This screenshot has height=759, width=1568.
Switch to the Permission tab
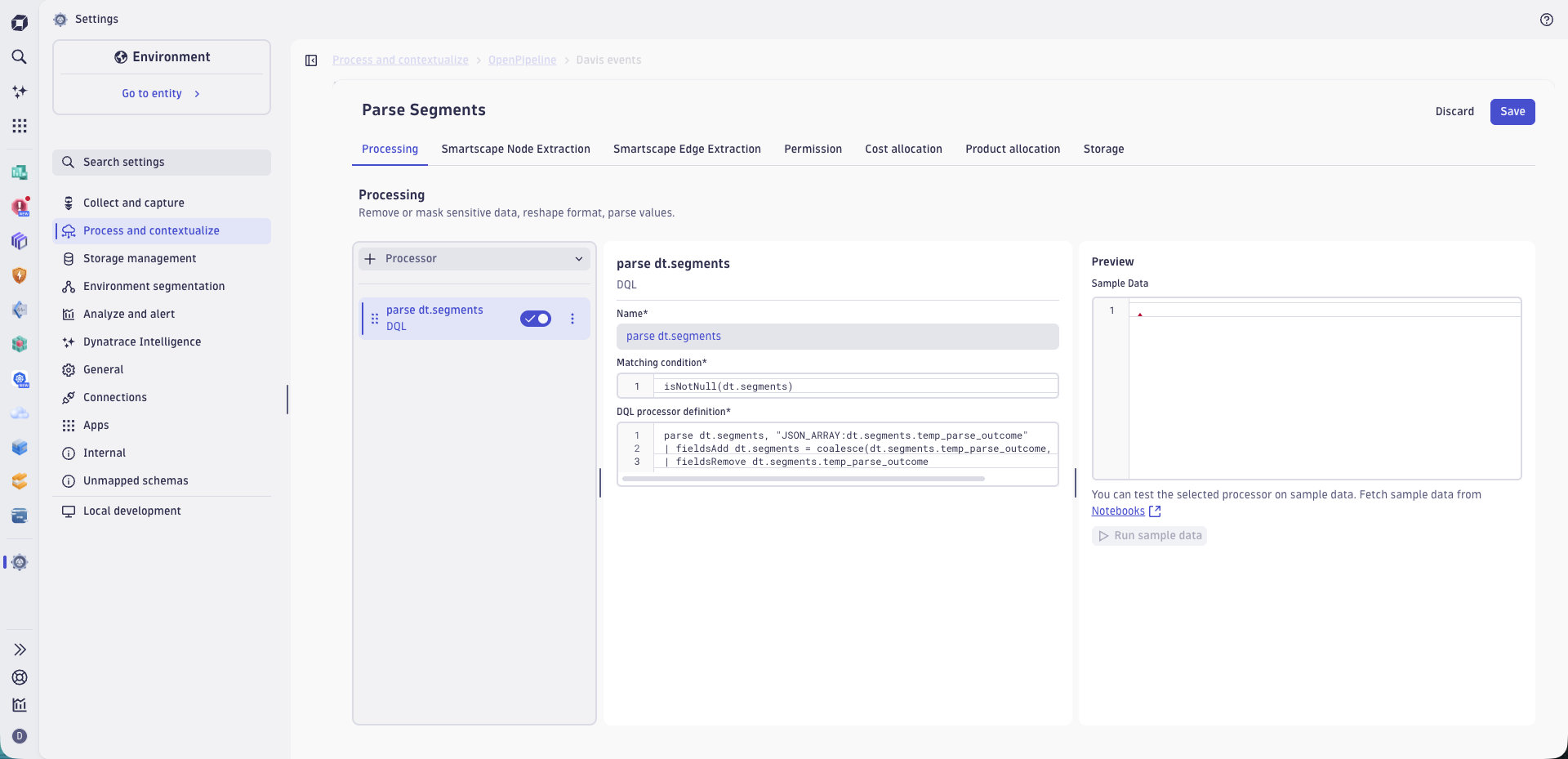(813, 149)
